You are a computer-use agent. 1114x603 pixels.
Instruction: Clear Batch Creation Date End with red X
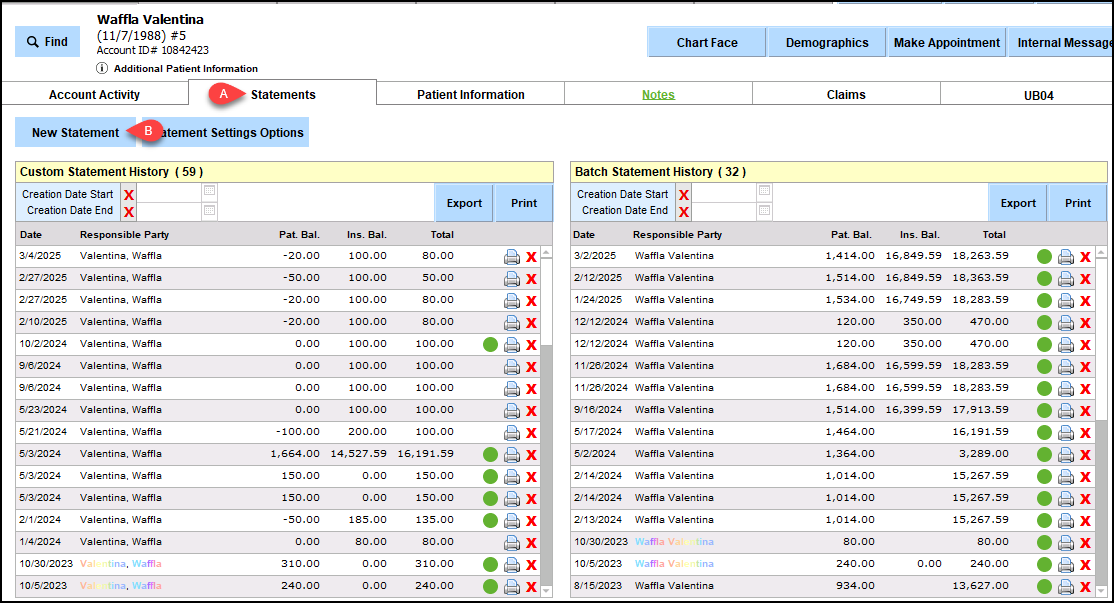[684, 211]
